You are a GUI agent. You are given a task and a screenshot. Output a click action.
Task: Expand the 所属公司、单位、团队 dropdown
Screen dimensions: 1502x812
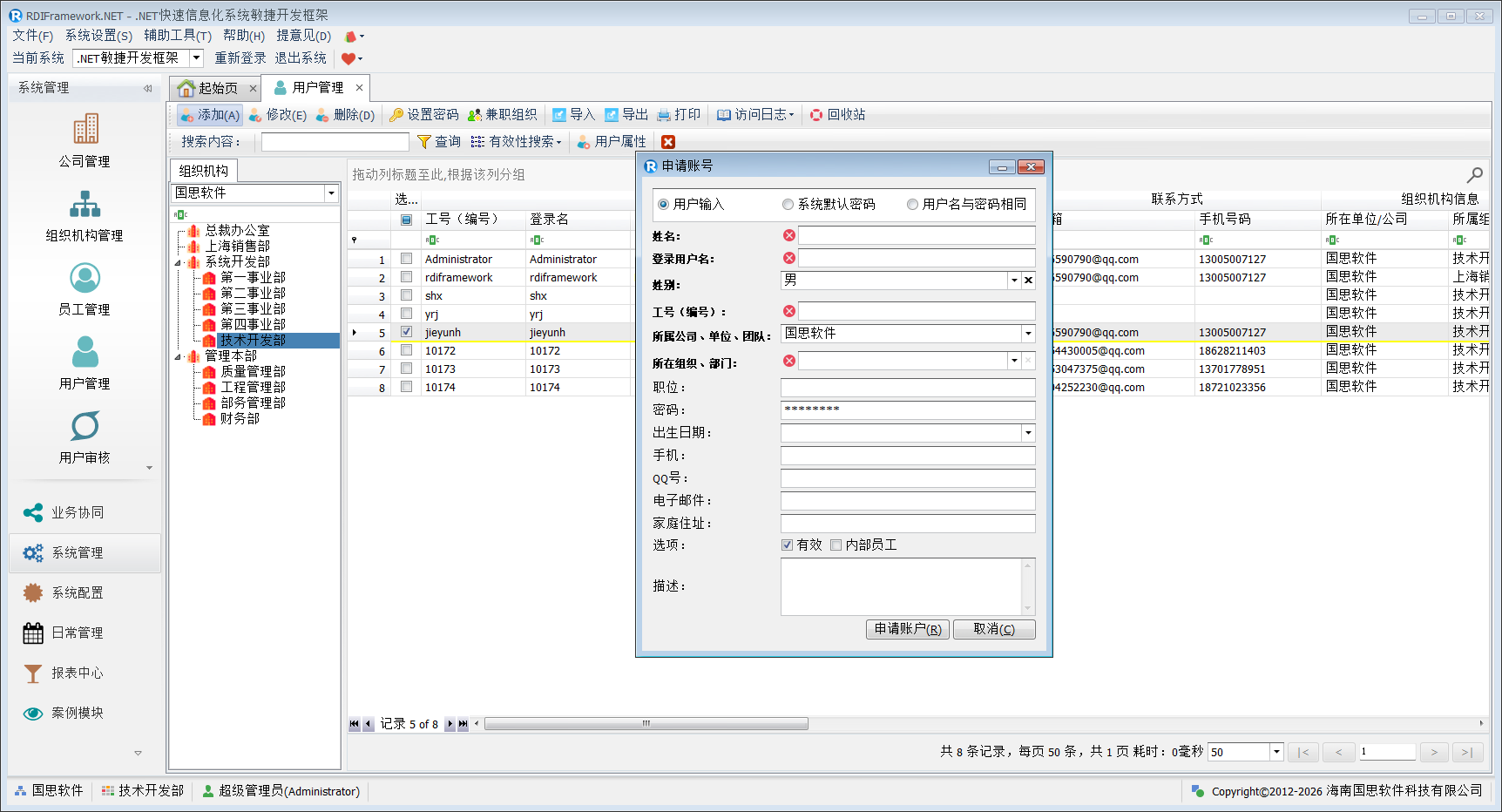1028,334
